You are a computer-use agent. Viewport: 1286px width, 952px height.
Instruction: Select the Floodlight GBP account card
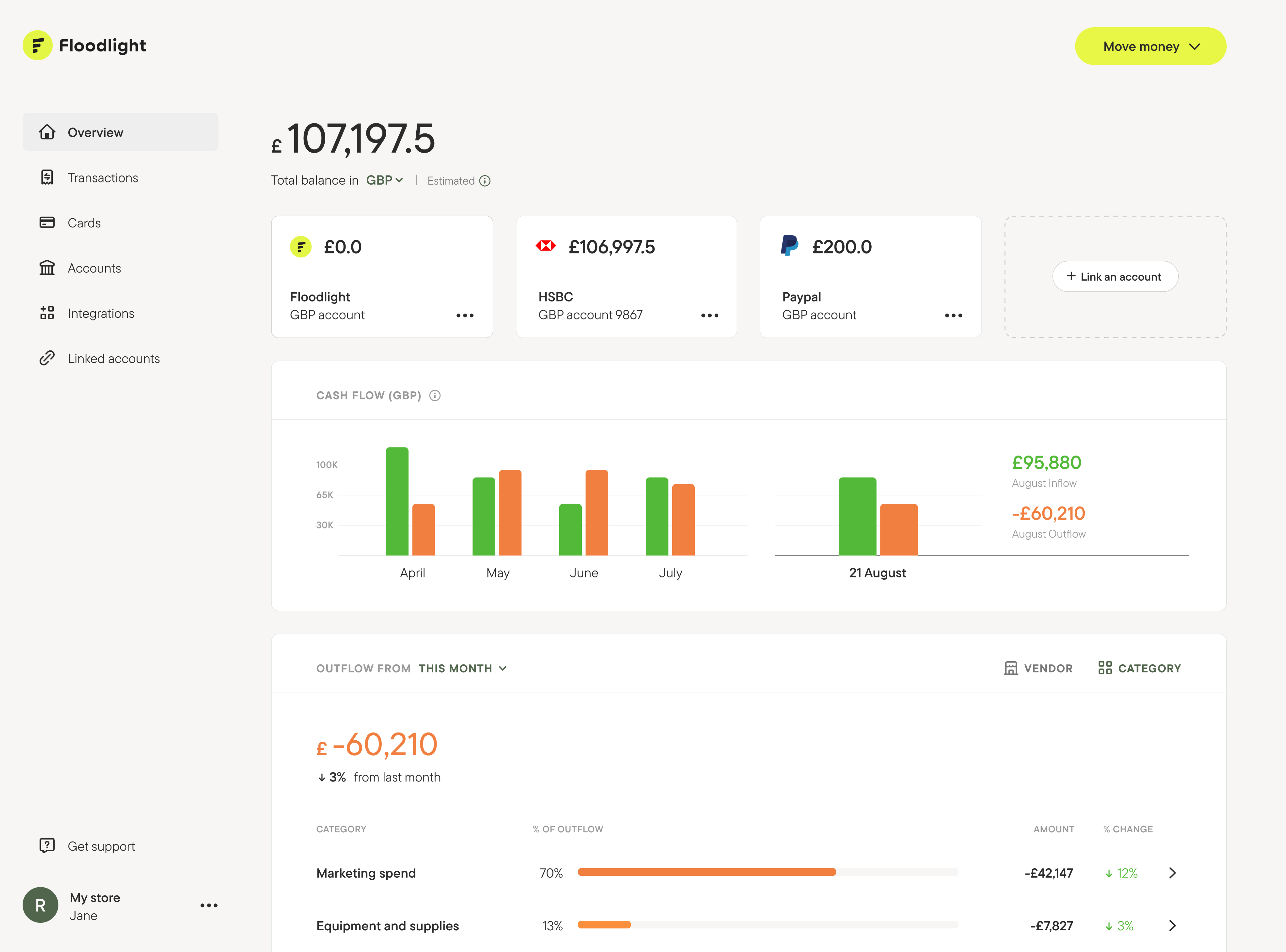[x=382, y=277]
